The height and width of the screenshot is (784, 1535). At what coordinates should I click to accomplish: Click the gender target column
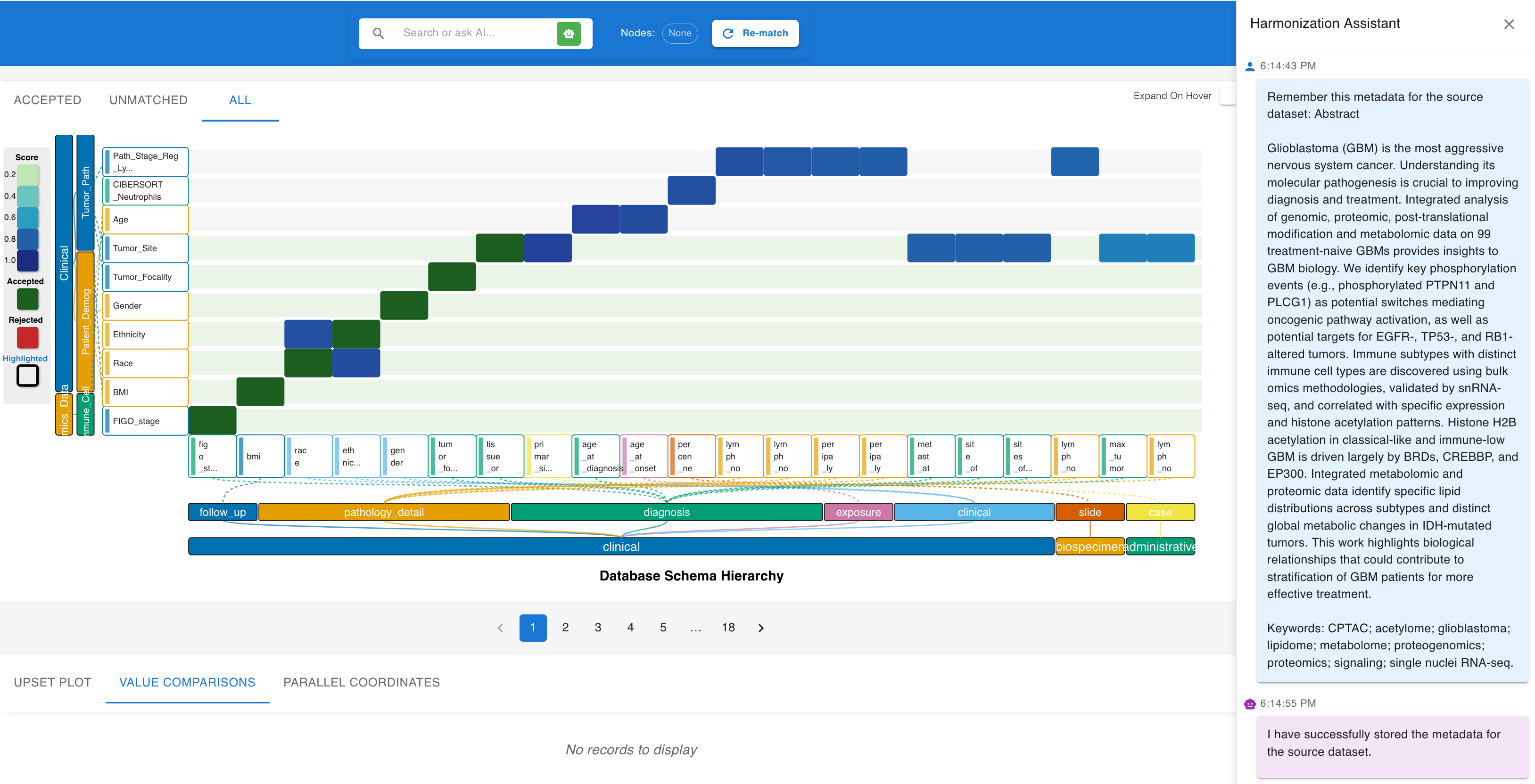[404, 457]
